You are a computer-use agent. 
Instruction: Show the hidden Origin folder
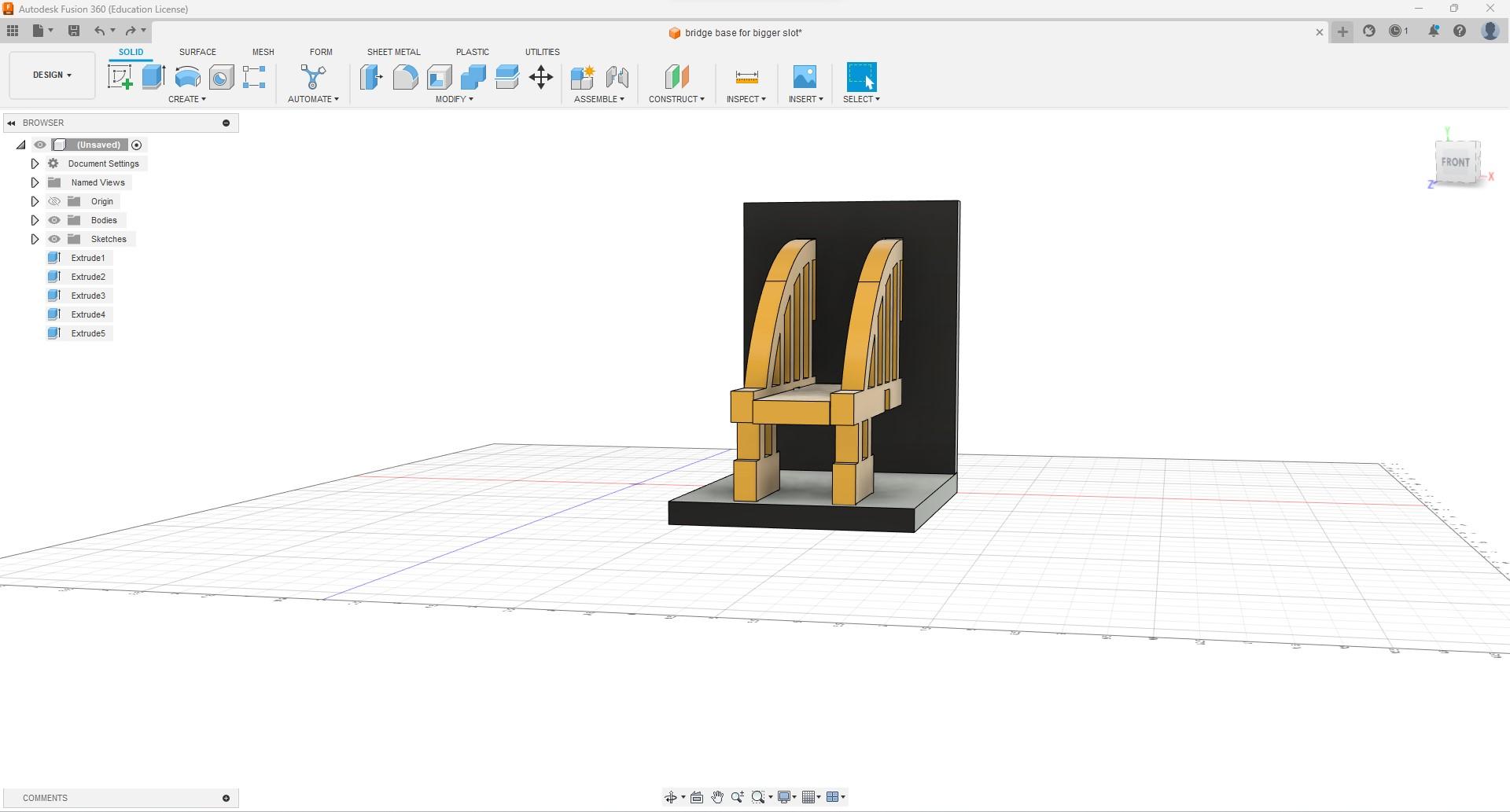click(x=54, y=201)
